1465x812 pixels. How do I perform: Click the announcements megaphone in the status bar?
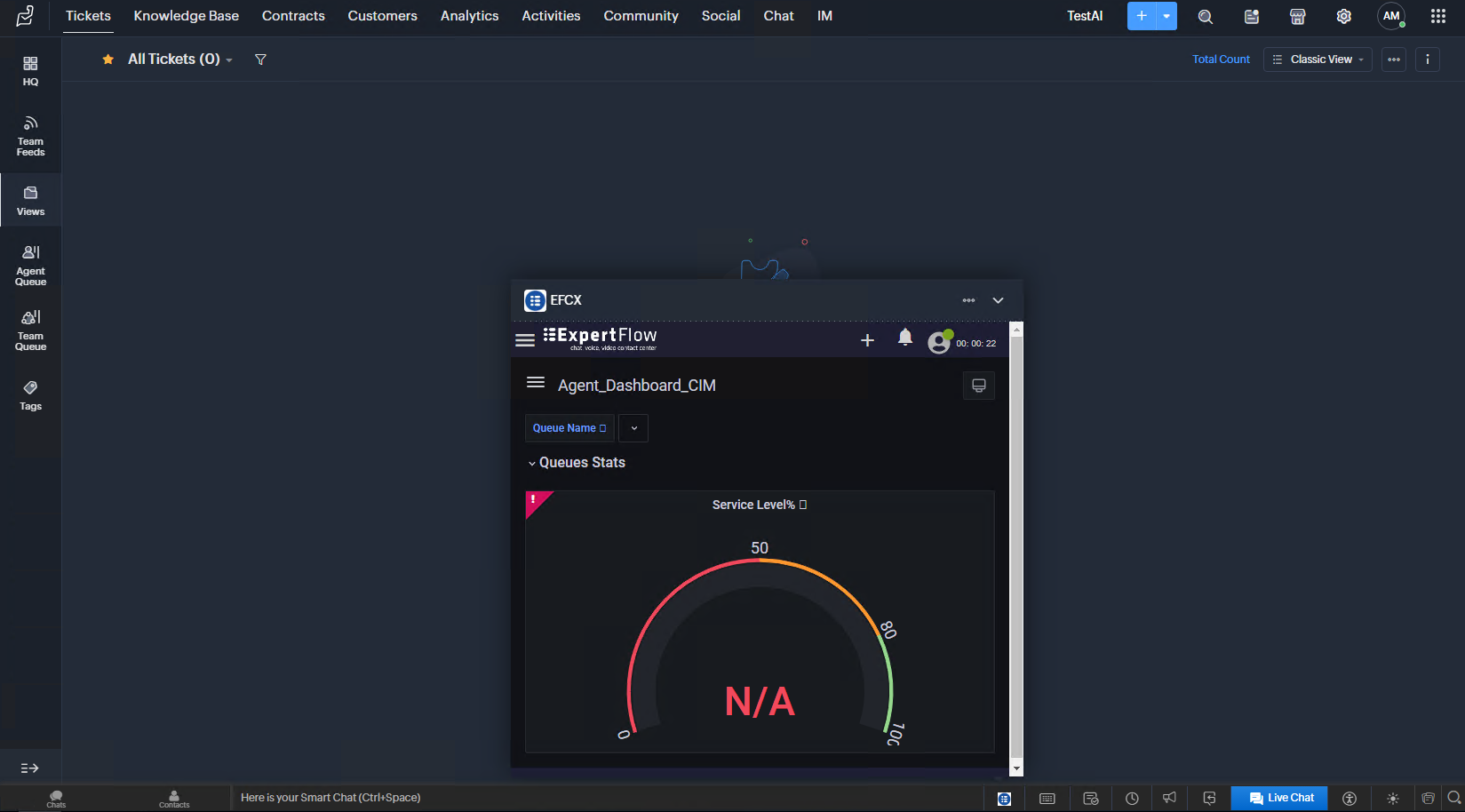pyautogui.click(x=1169, y=798)
